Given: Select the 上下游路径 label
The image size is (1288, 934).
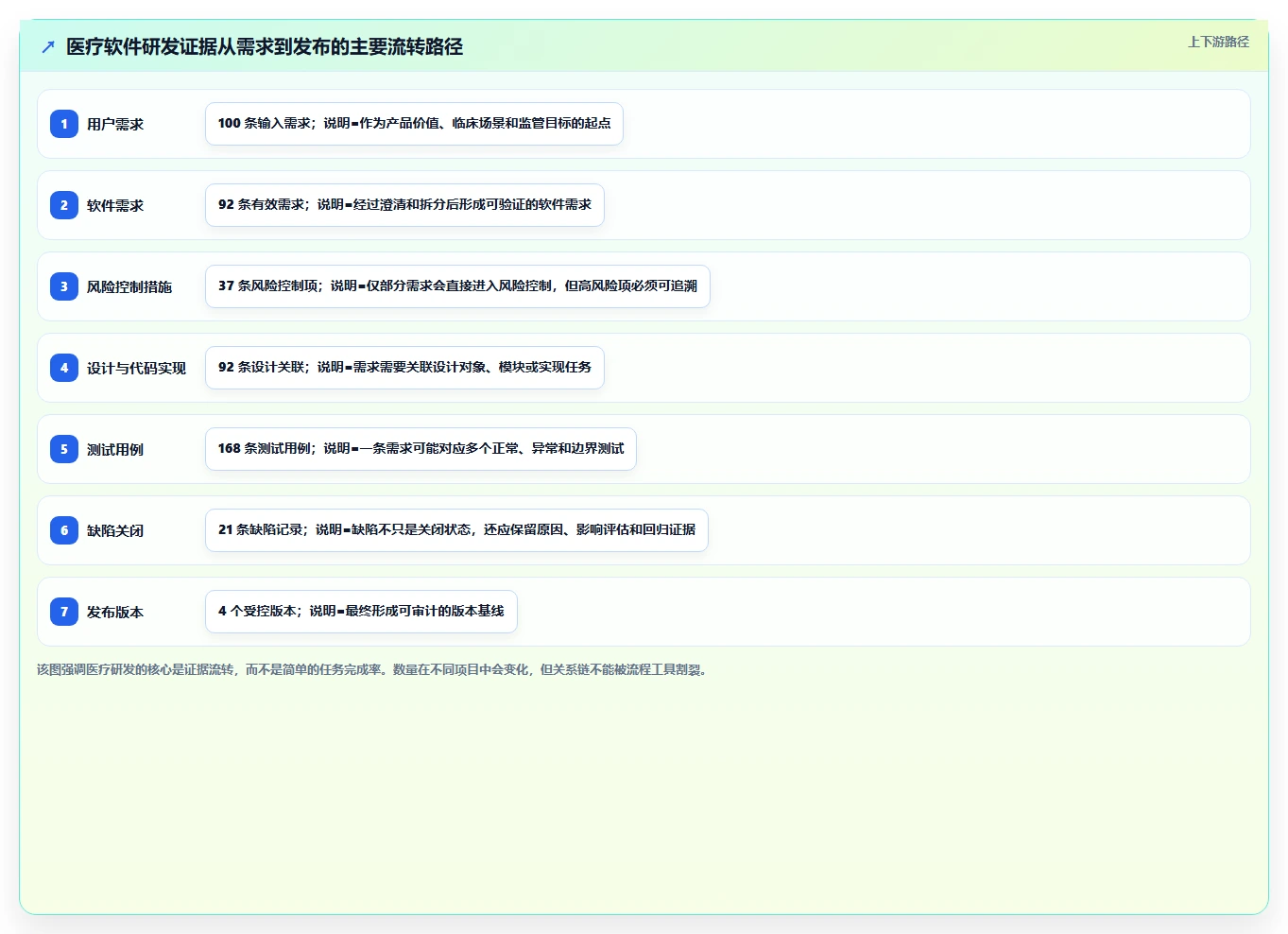Looking at the screenshot, I should 1218,42.
